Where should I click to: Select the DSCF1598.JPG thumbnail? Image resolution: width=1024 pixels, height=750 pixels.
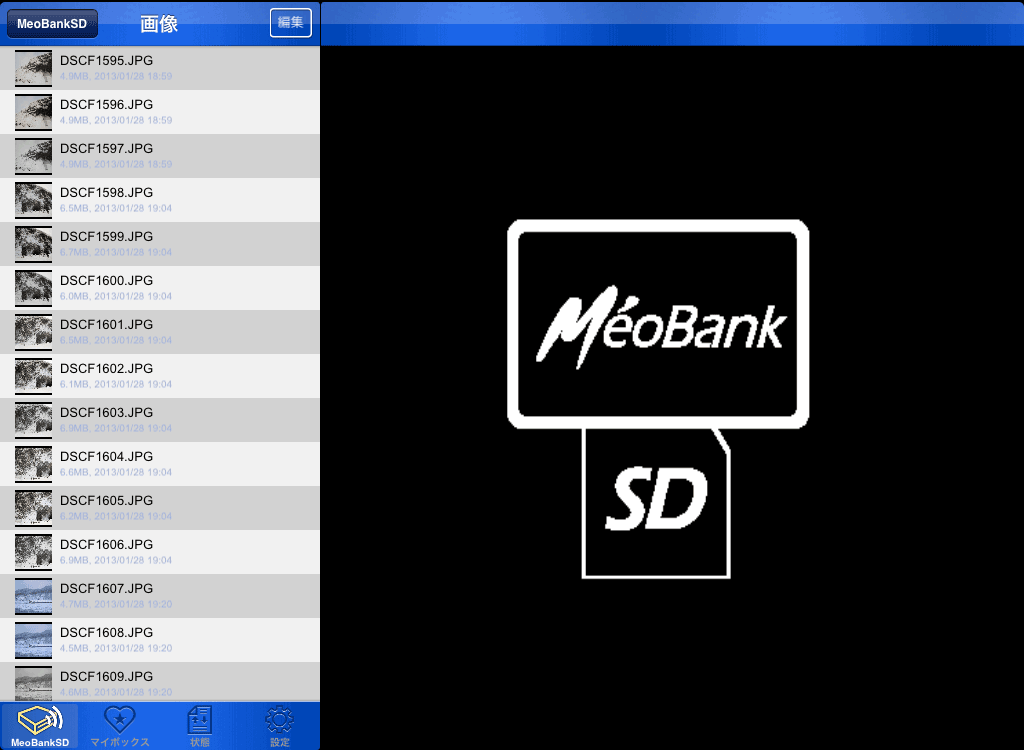tap(33, 200)
